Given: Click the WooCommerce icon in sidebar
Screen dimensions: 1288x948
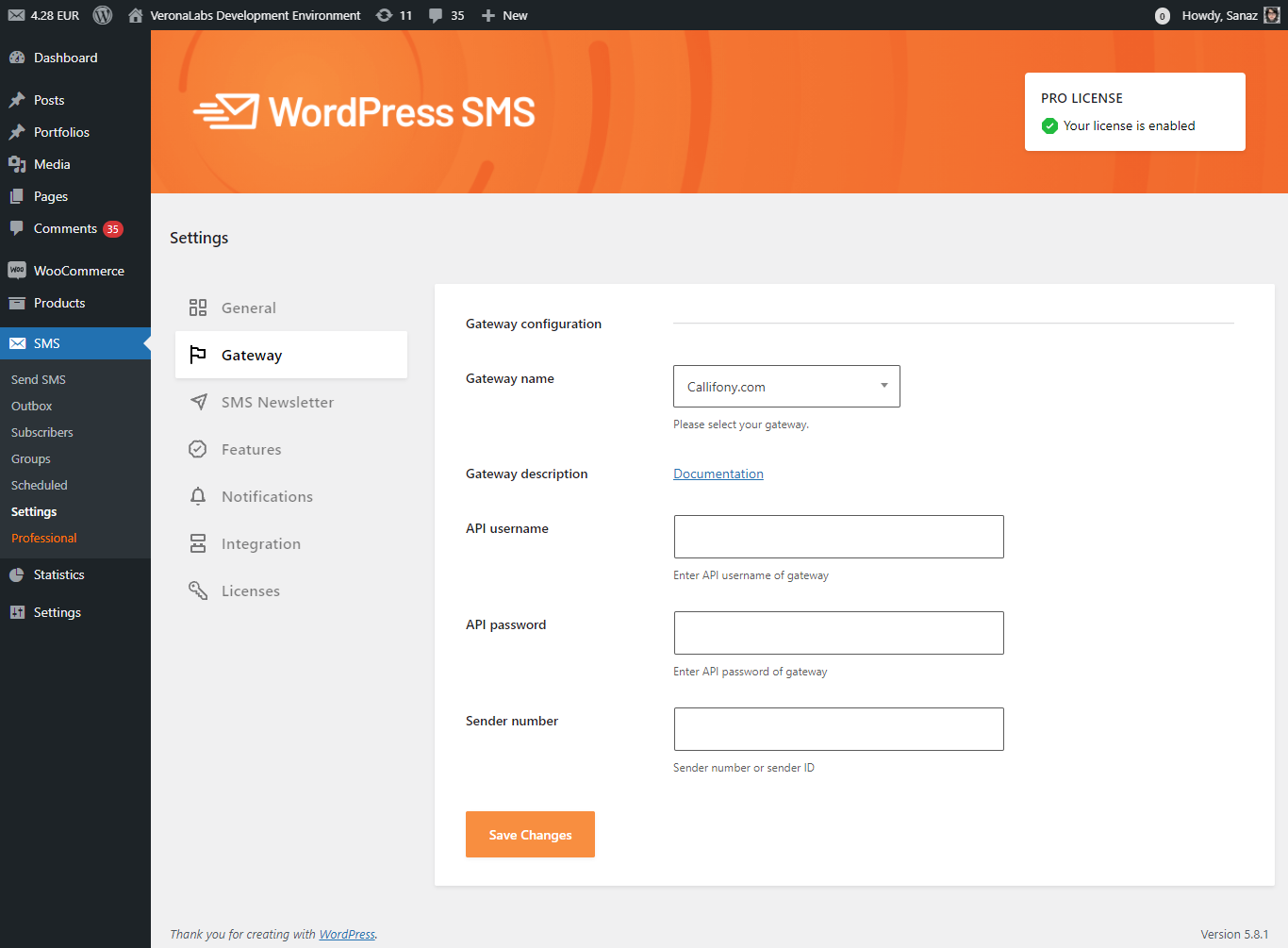Looking at the screenshot, I should tap(17, 271).
